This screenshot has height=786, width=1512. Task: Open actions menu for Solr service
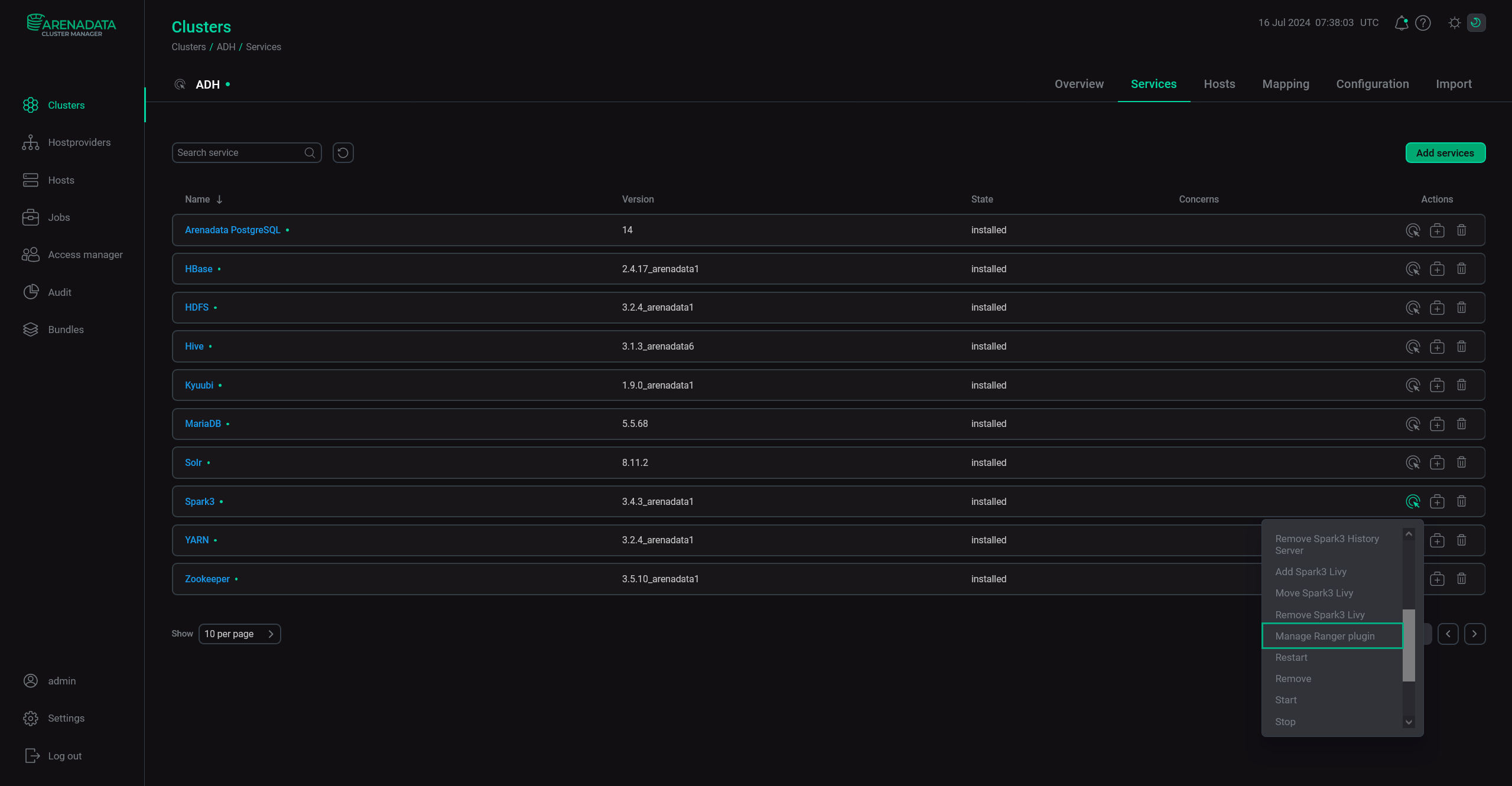(1413, 463)
